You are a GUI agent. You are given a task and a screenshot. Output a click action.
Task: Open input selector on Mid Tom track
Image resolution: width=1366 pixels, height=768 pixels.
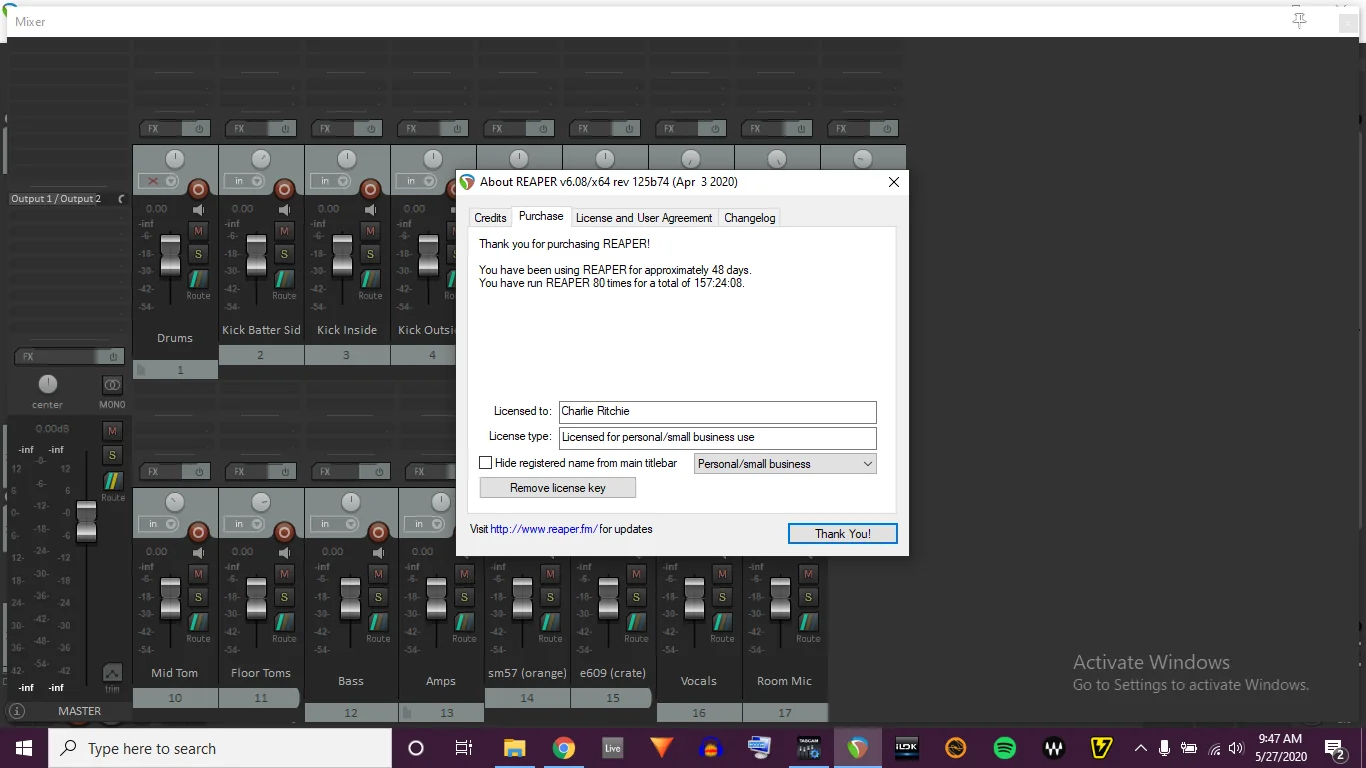click(x=158, y=524)
